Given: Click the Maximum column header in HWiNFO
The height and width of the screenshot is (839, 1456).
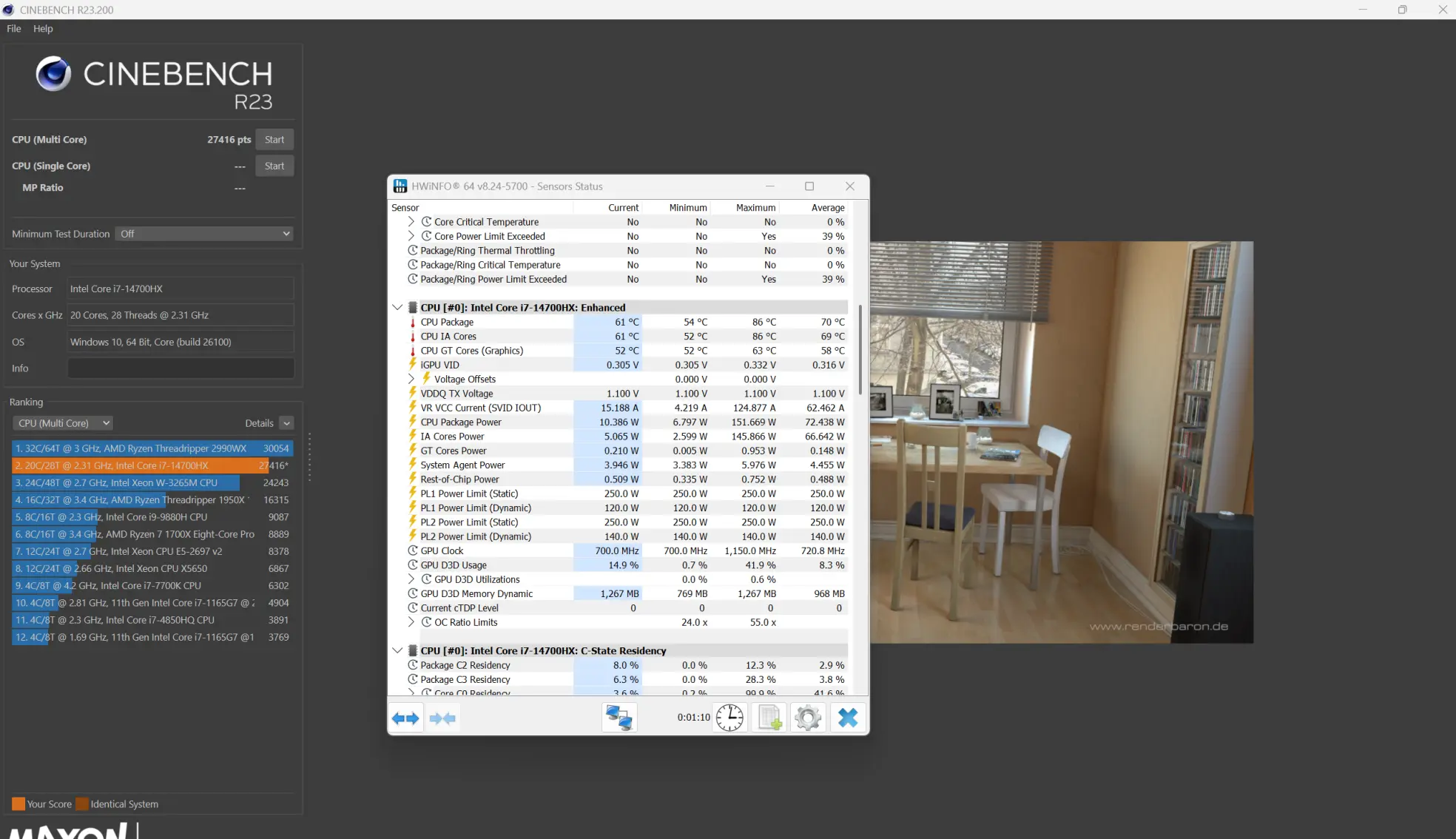Looking at the screenshot, I should point(755,208).
